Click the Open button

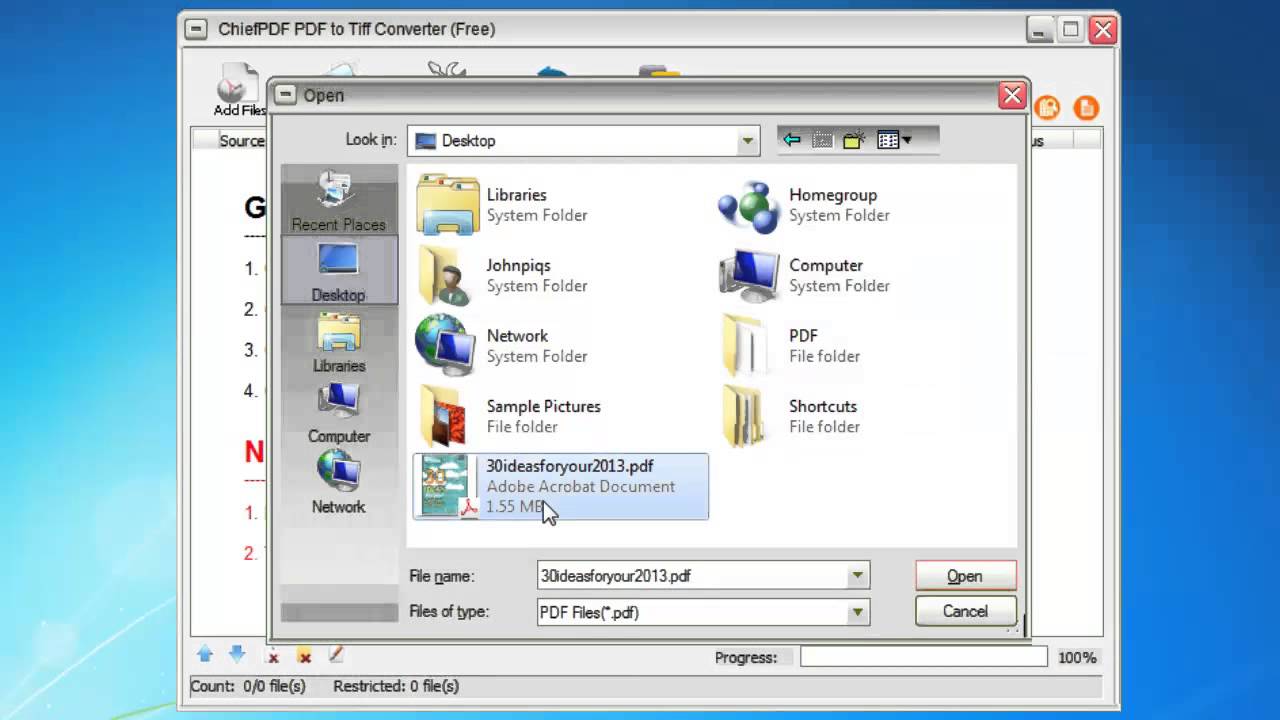coord(965,576)
